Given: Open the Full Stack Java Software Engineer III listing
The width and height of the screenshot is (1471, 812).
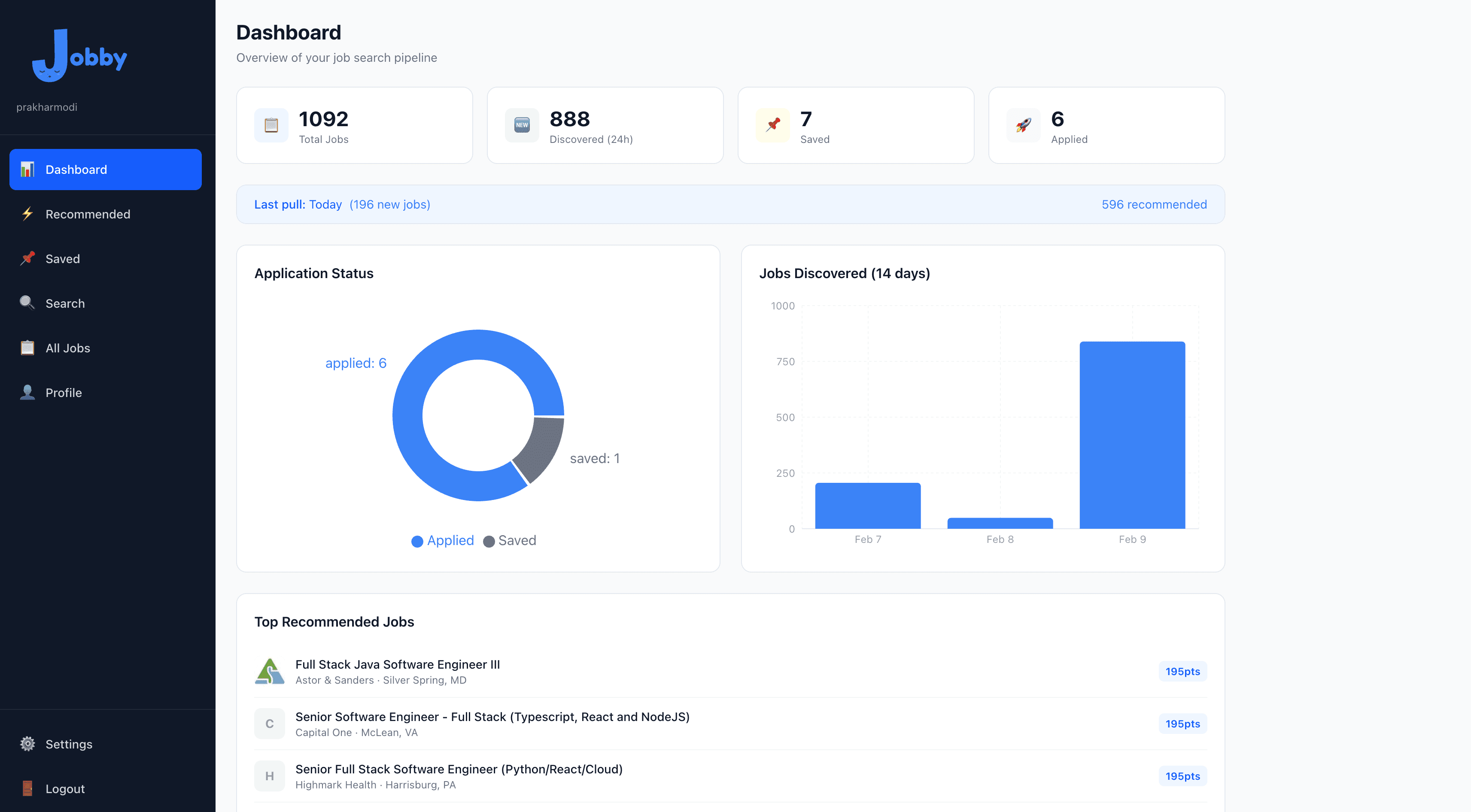Looking at the screenshot, I should point(398,664).
